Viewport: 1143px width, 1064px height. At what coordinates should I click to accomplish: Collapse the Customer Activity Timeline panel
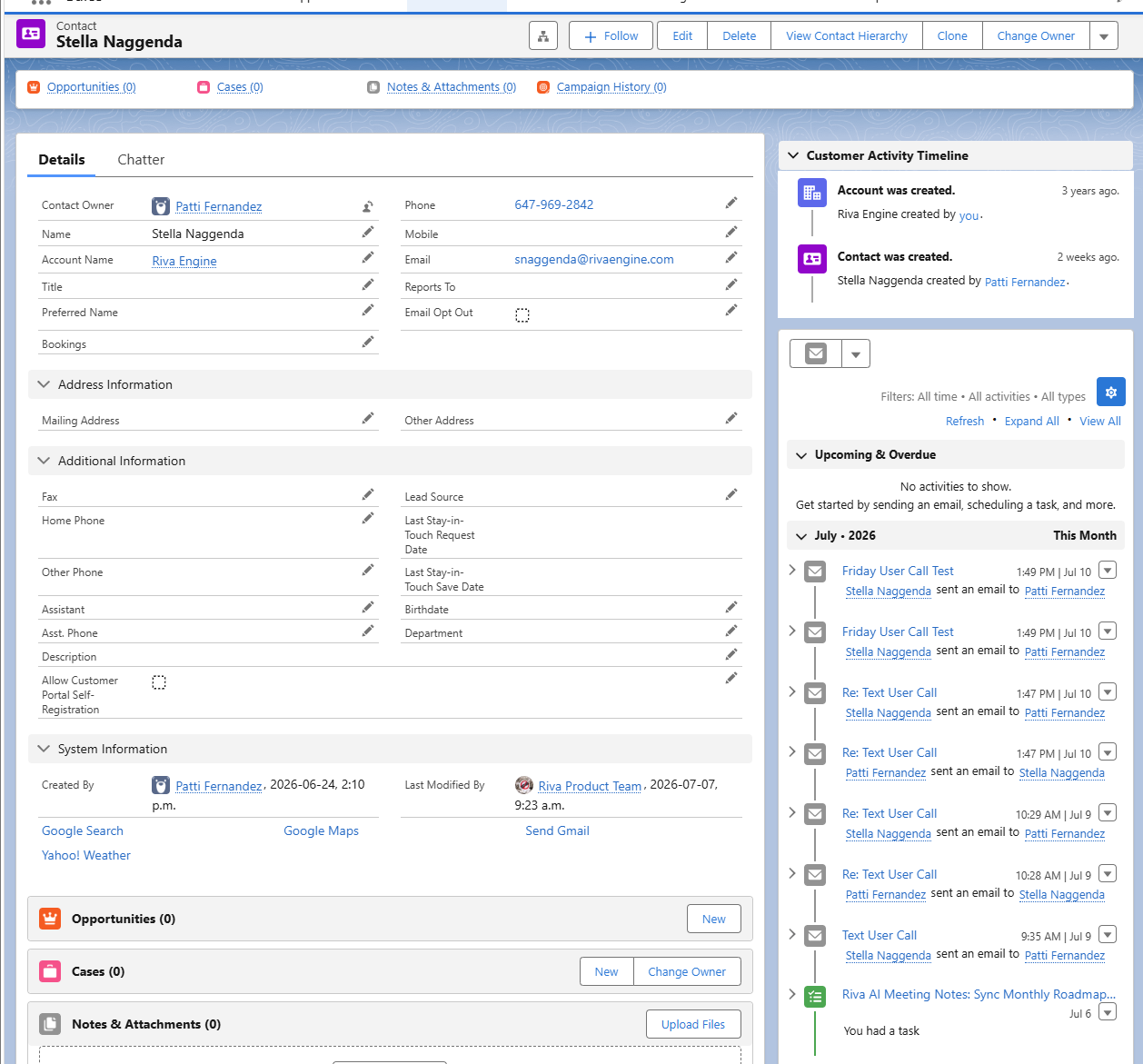(793, 155)
